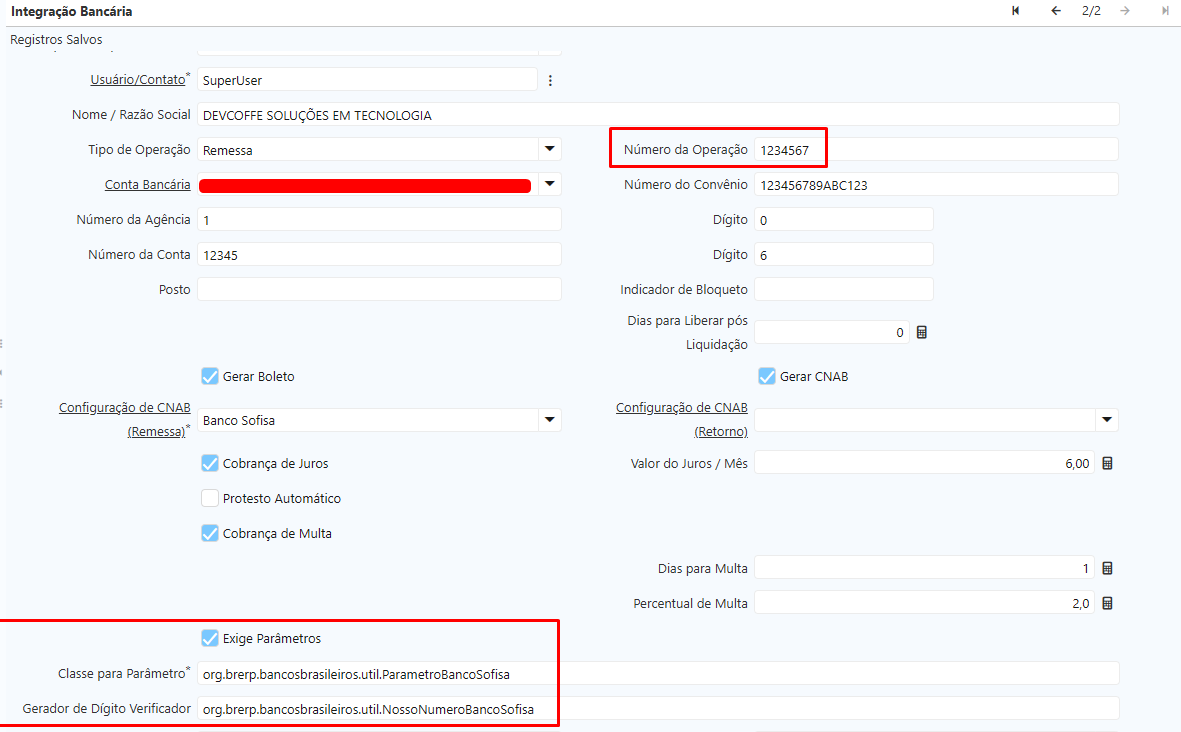Open calculator for Dias para Liberar
The width and height of the screenshot is (1181, 732).
point(922,333)
